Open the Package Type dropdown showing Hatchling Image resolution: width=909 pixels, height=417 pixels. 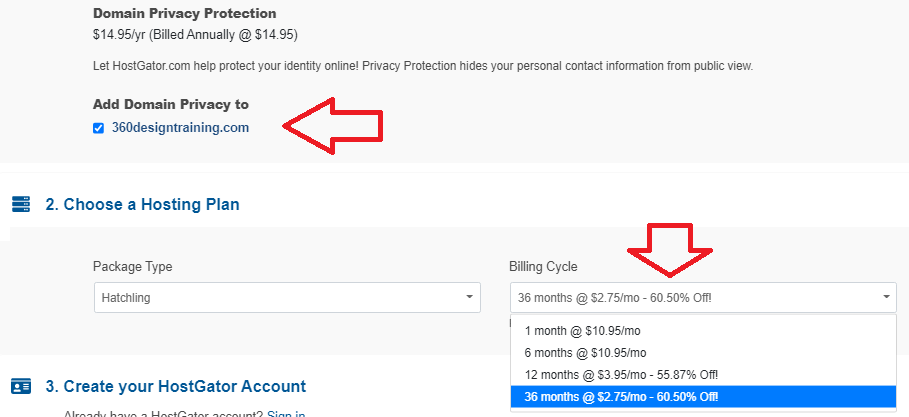[288, 298]
